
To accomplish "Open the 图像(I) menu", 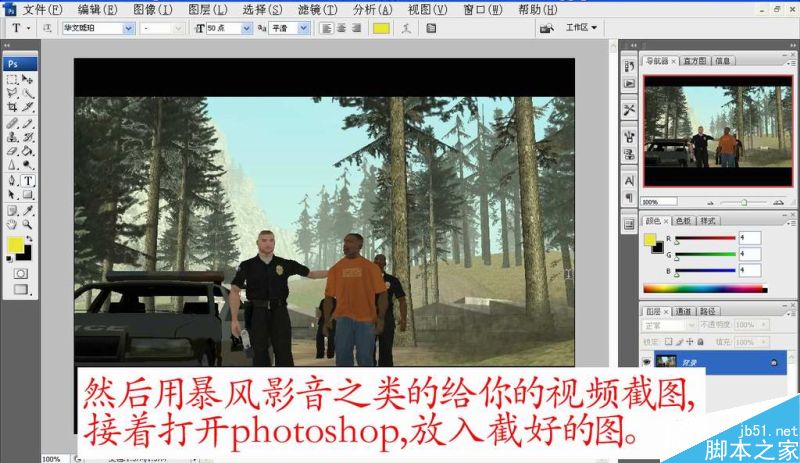I will click(x=153, y=9).
